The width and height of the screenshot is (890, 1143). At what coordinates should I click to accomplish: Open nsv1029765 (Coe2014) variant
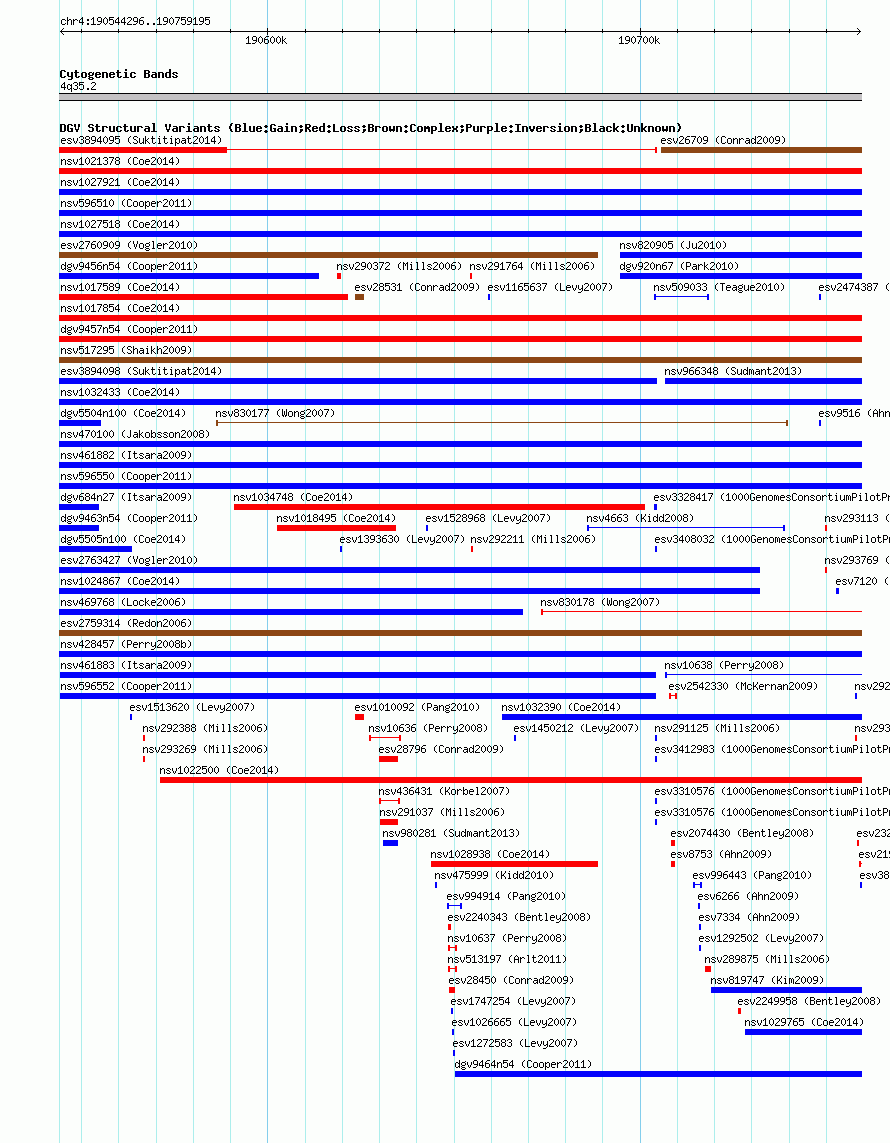[803, 1032]
